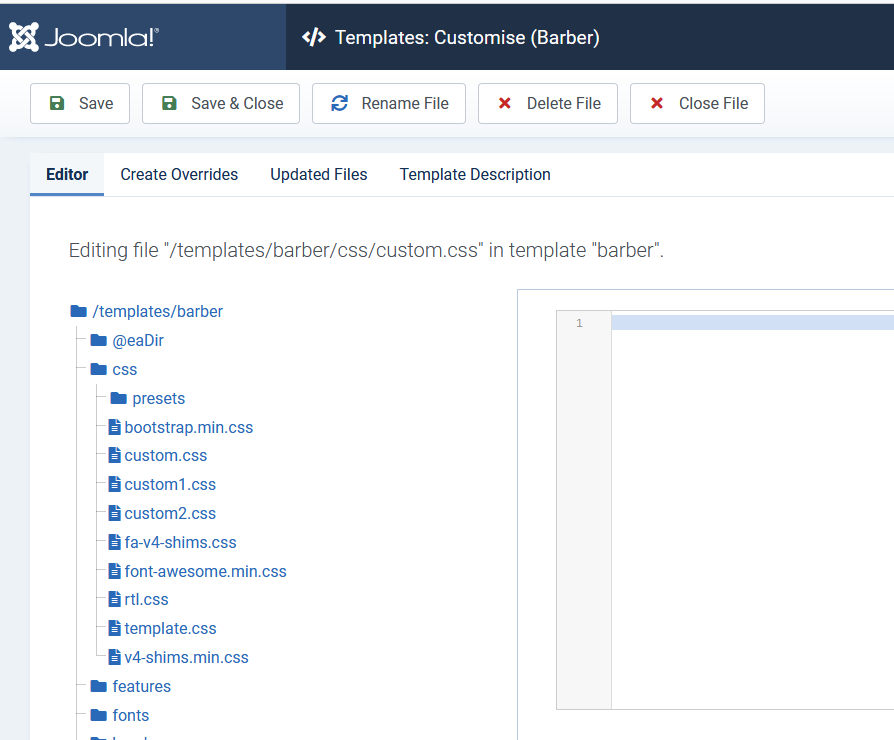Expand the presets folder
The width and height of the screenshot is (894, 740).
coord(158,398)
